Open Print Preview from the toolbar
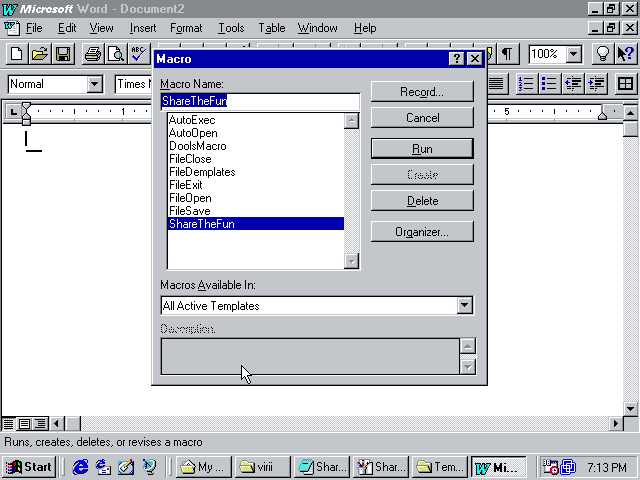This screenshot has height=480, width=640. (x=115, y=54)
